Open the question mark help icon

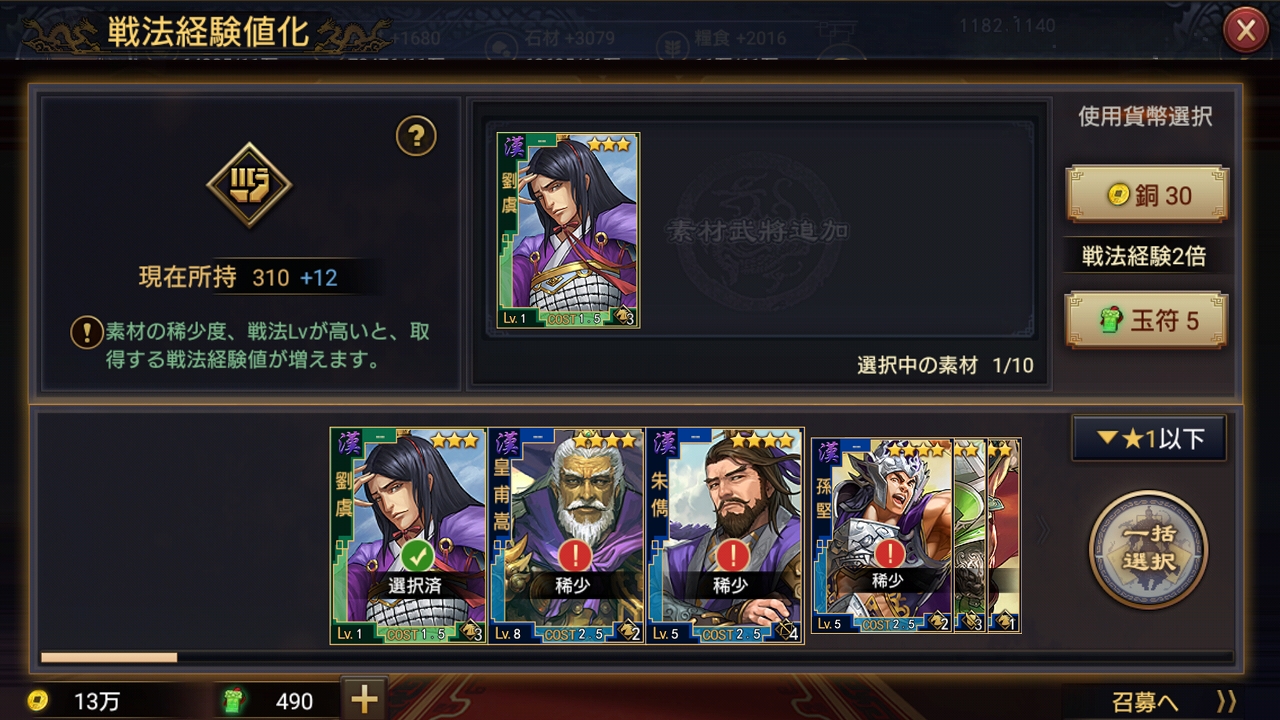(416, 136)
